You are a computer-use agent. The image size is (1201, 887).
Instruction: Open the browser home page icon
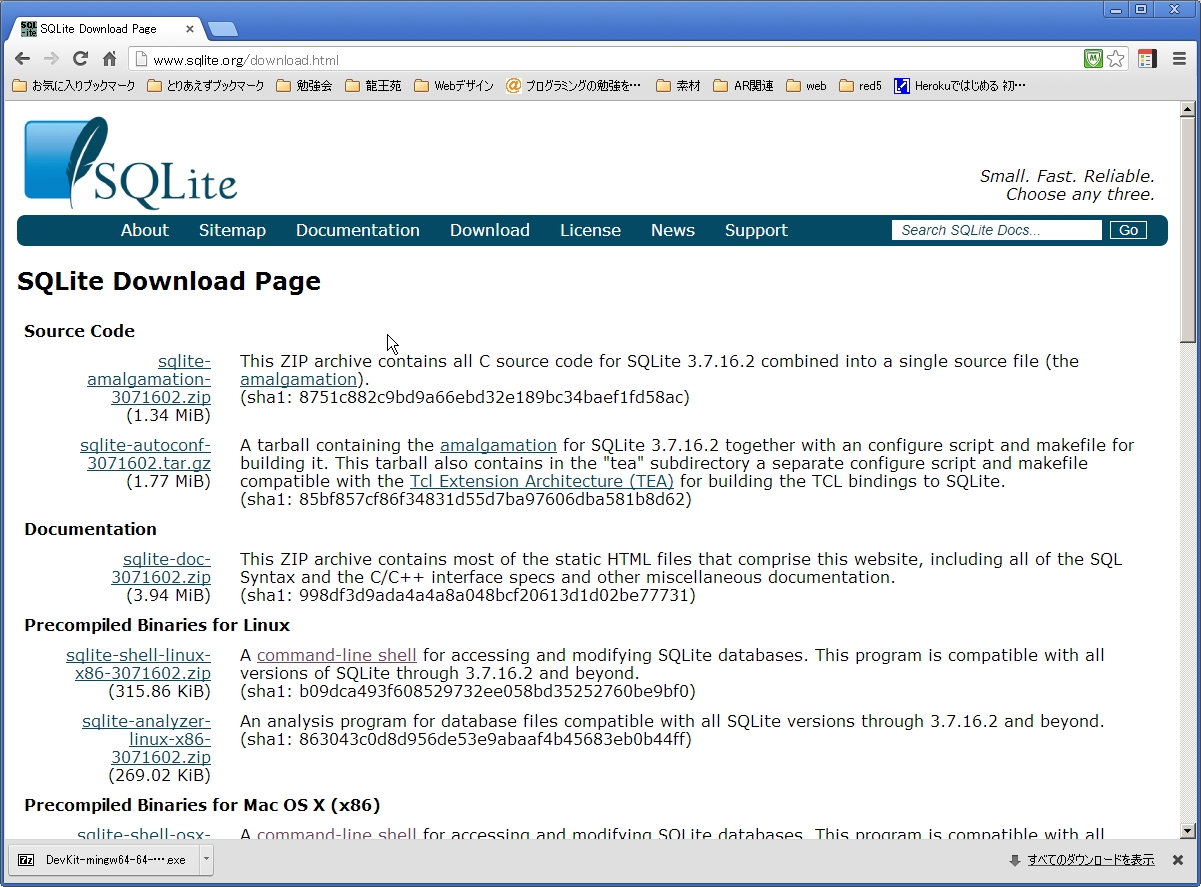click(x=110, y=59)
